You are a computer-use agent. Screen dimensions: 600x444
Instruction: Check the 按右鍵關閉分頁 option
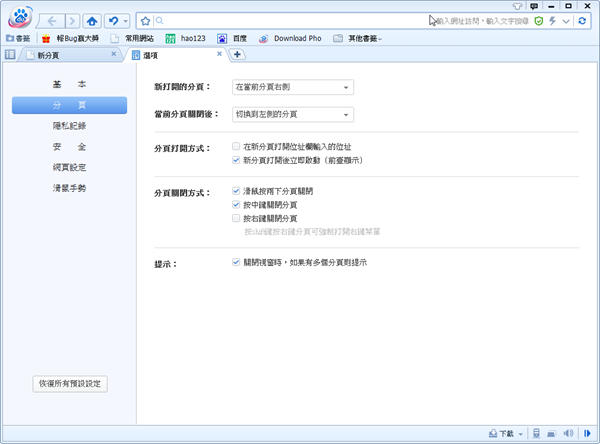[x=235, y=217]
